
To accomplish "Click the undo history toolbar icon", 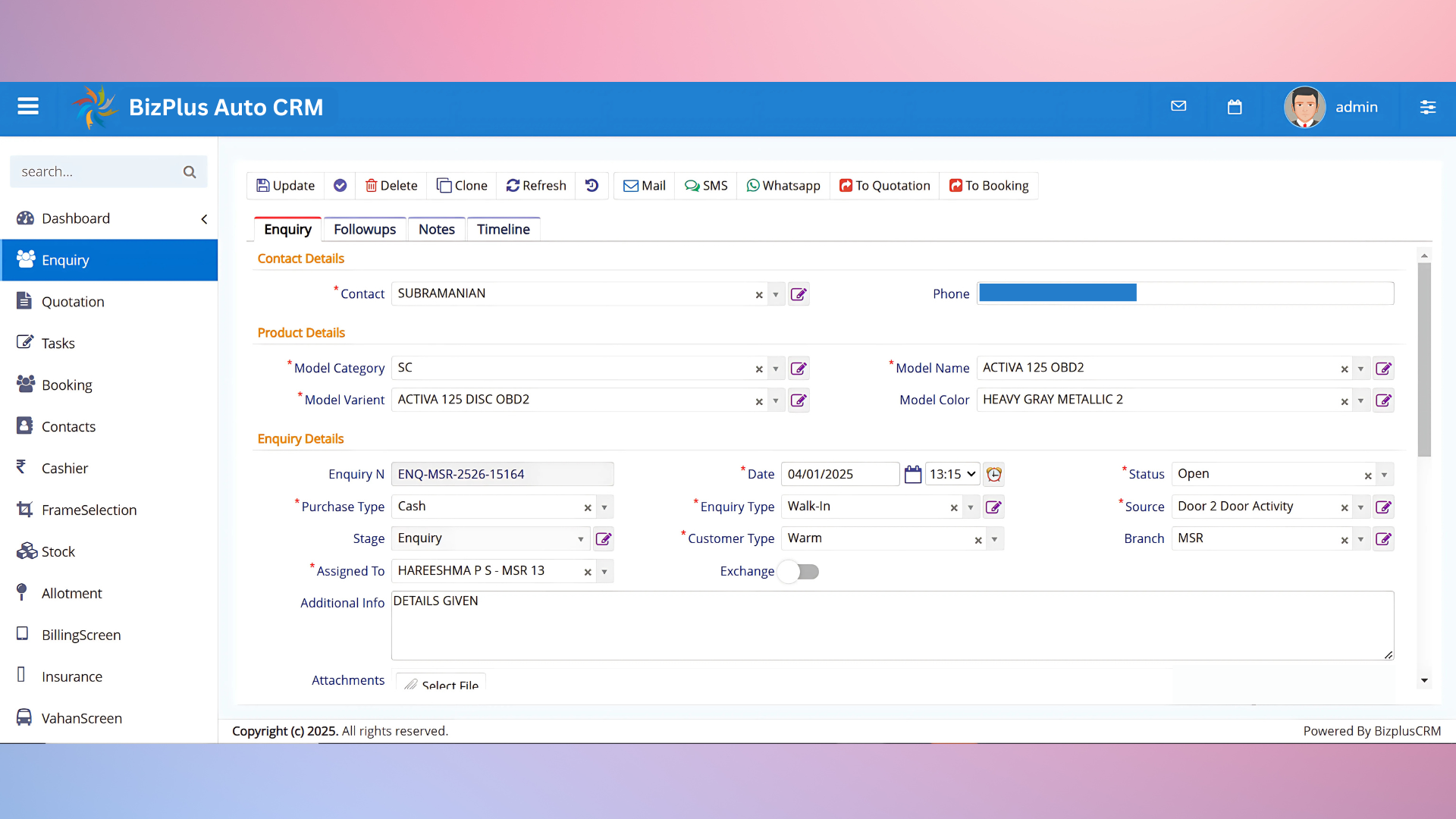I will [592, 186].
